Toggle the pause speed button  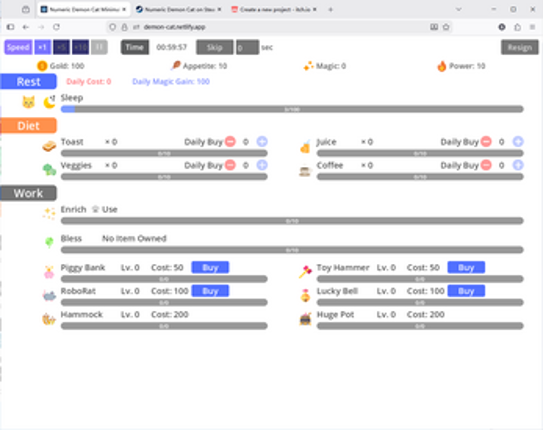click(99, 47)
